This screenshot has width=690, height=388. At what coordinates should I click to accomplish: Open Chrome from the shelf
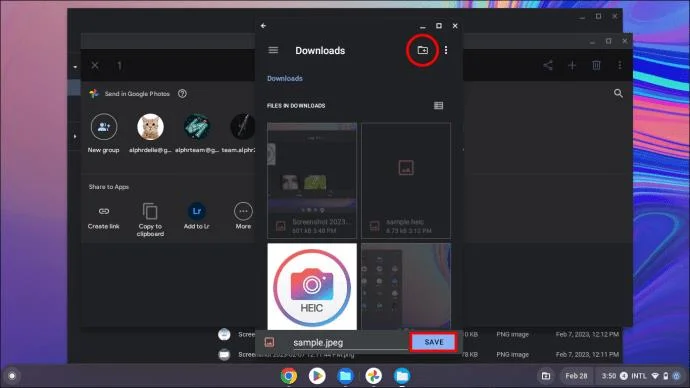coord(289,376)
